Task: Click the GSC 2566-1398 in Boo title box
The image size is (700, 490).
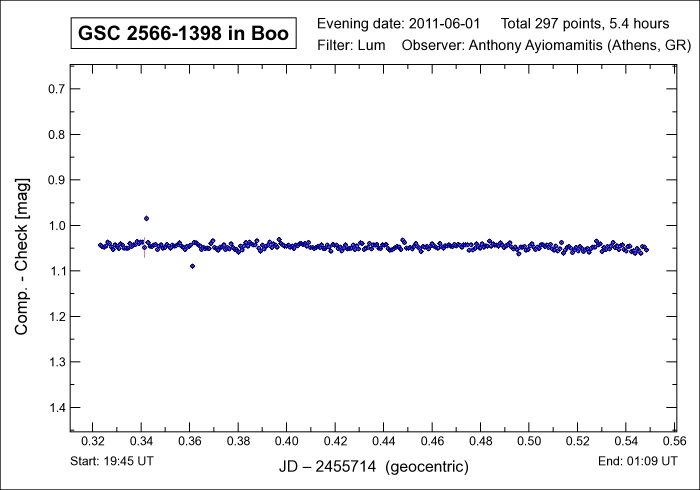Action: [x=182, y=34]
